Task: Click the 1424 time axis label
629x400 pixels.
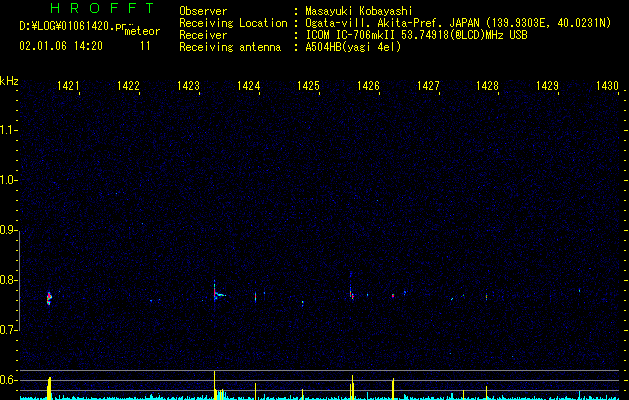Action: [248, 86]
